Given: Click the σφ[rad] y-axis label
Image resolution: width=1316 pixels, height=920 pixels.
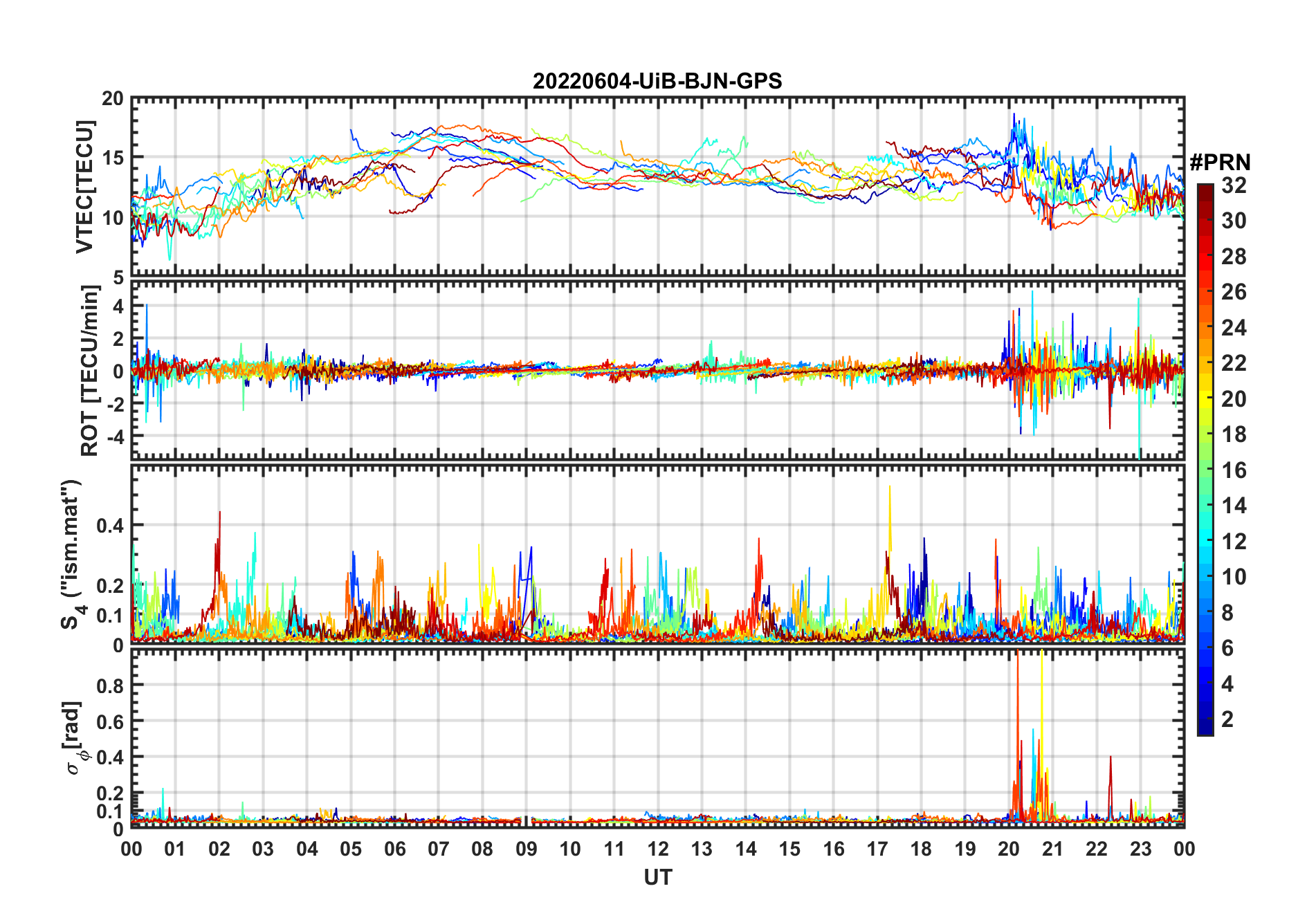Looking at the screenshot, I should [x=73, y=739].
